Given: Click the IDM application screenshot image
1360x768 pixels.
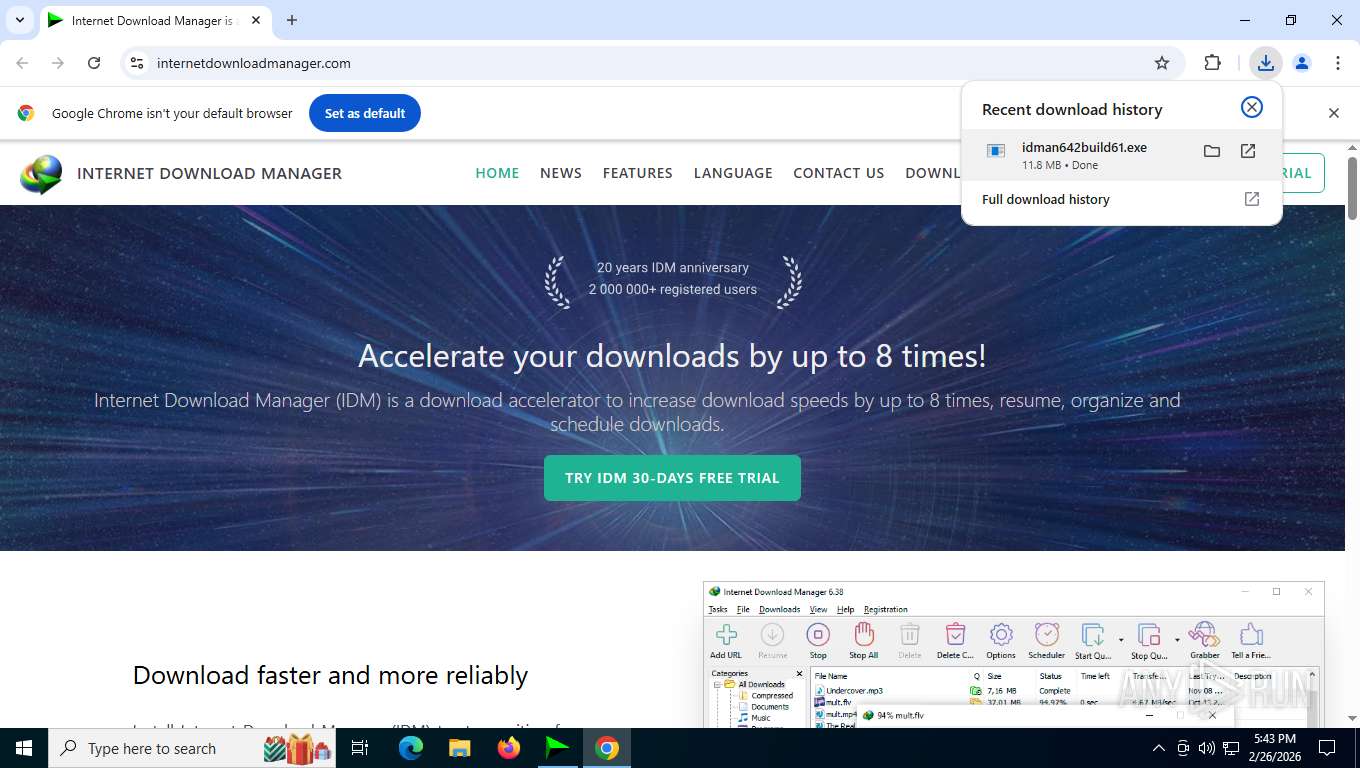Looking at the screenshot, I should click(1013, 654).
